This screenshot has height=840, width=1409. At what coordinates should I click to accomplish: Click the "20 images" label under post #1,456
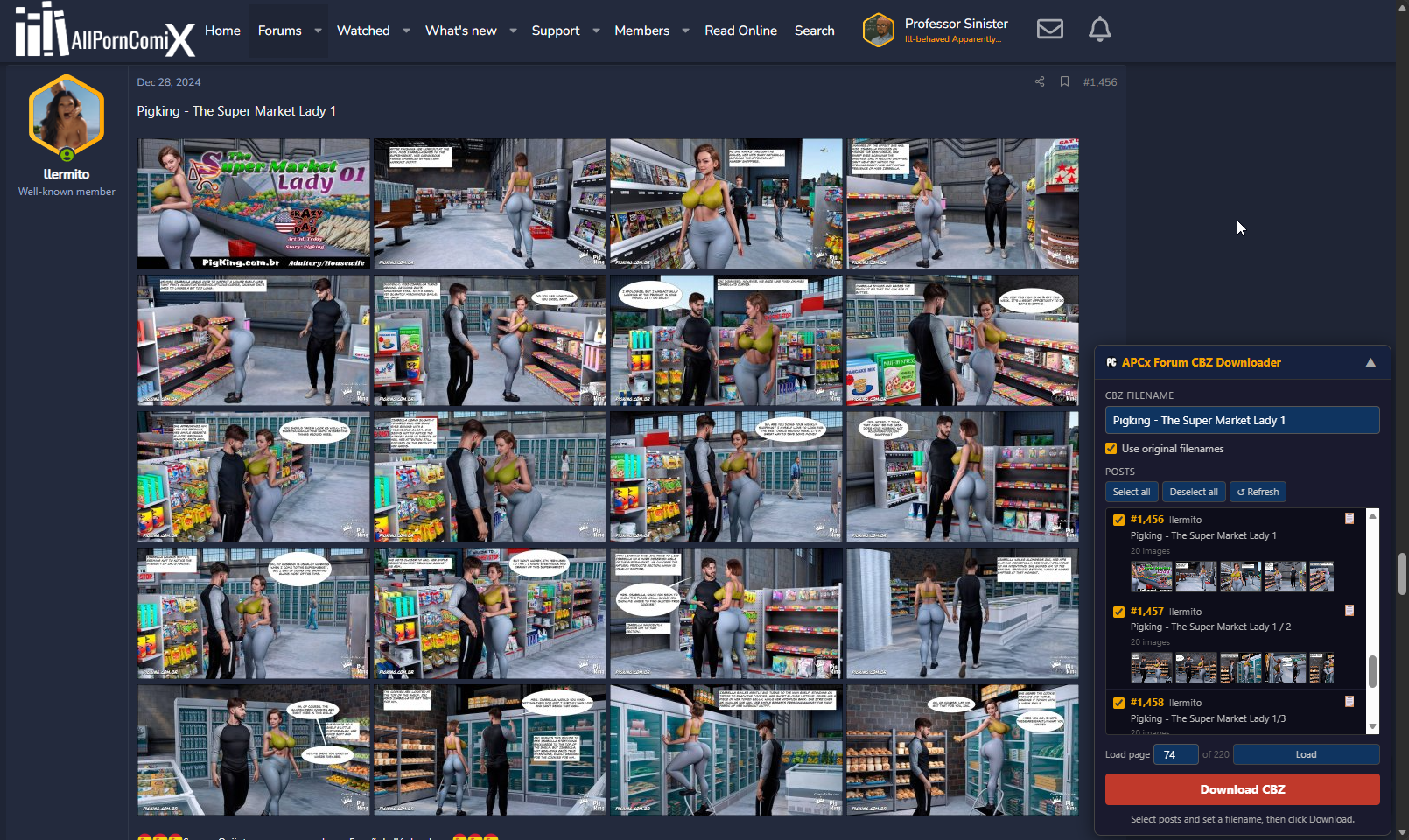coord(1150,551)
